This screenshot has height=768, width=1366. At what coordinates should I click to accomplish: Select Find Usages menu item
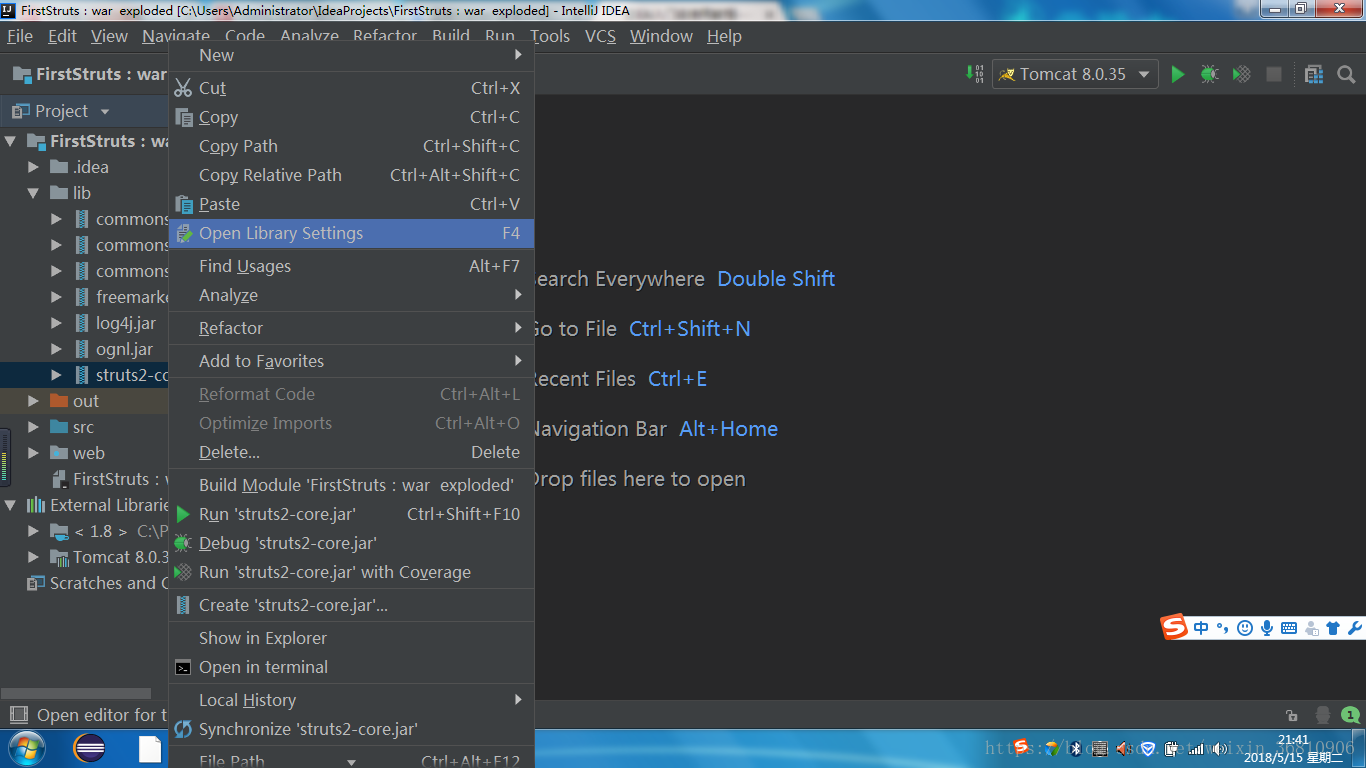pyautogui.click(x=351, y=266)
